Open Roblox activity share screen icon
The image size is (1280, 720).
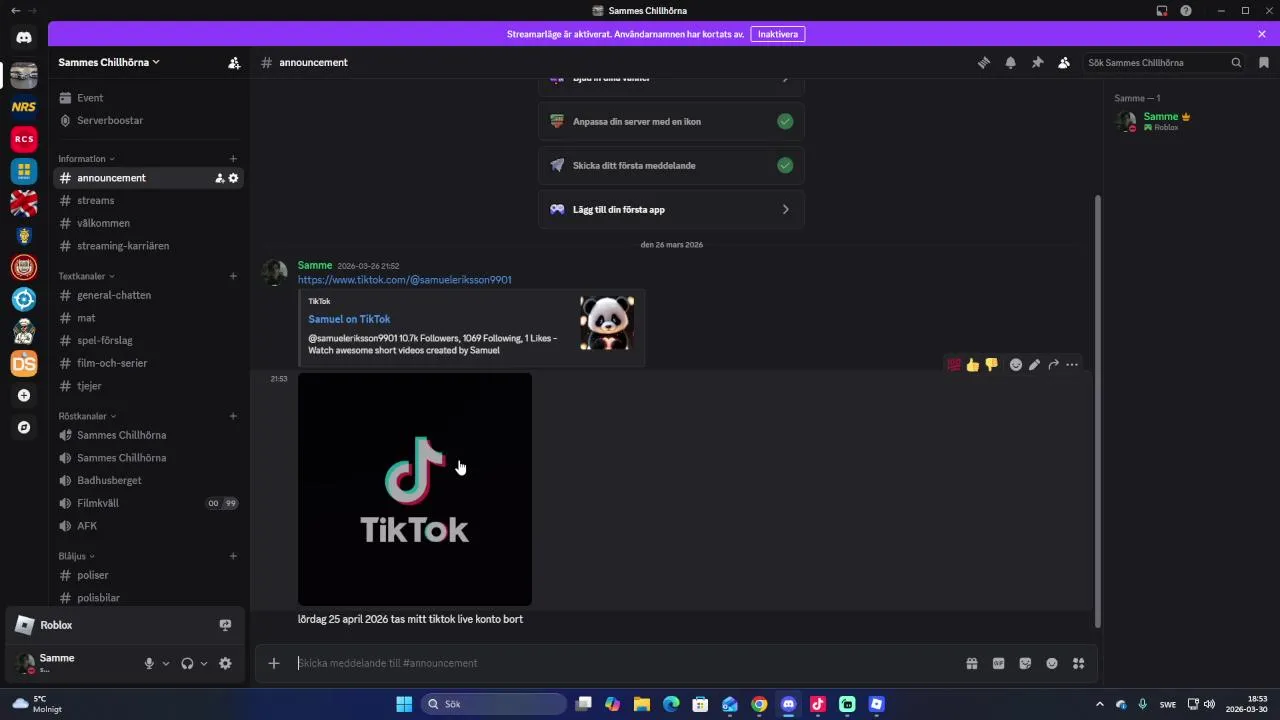pyautogui.click(x=225, y=625)
